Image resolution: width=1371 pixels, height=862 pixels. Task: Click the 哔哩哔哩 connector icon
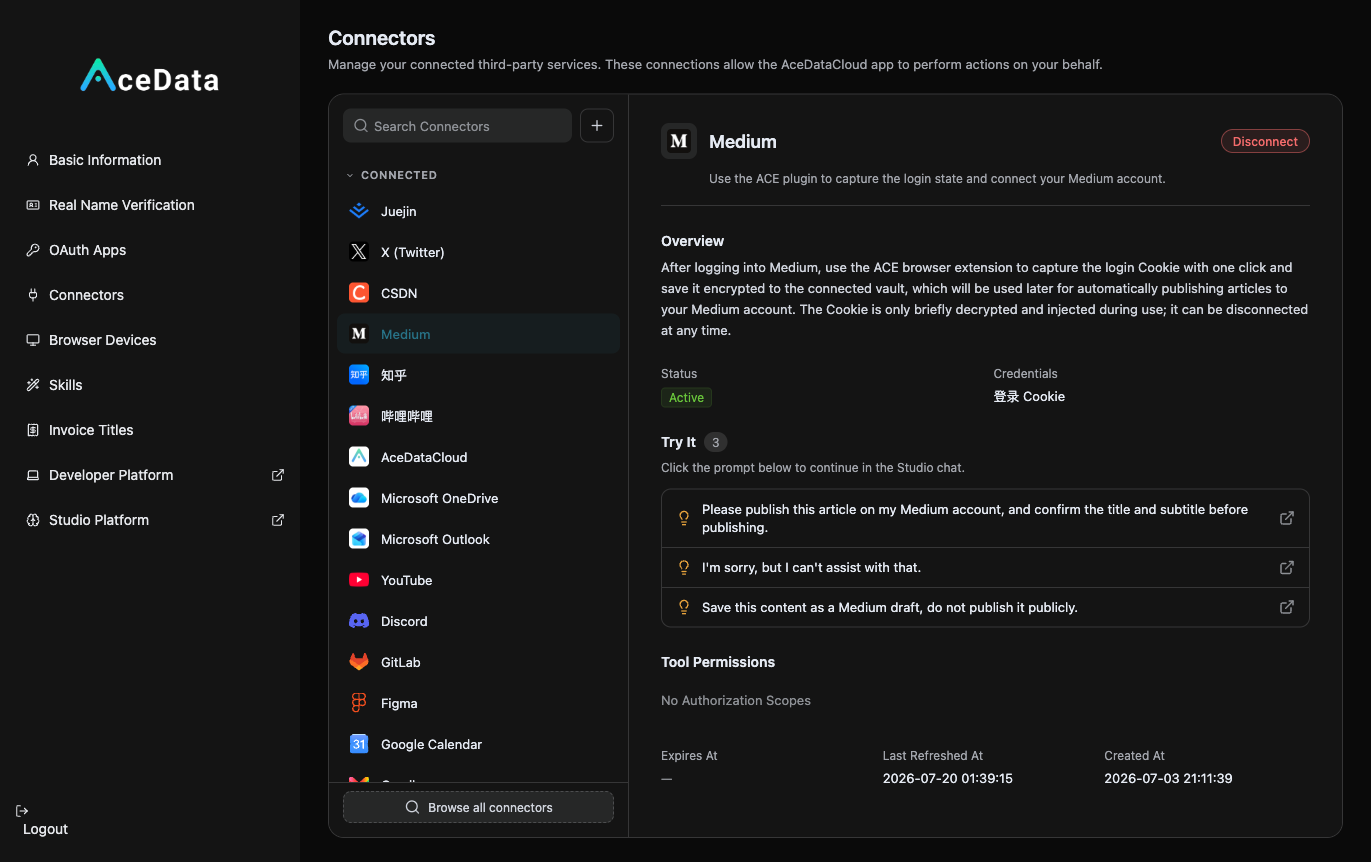(x=359, y=416)
